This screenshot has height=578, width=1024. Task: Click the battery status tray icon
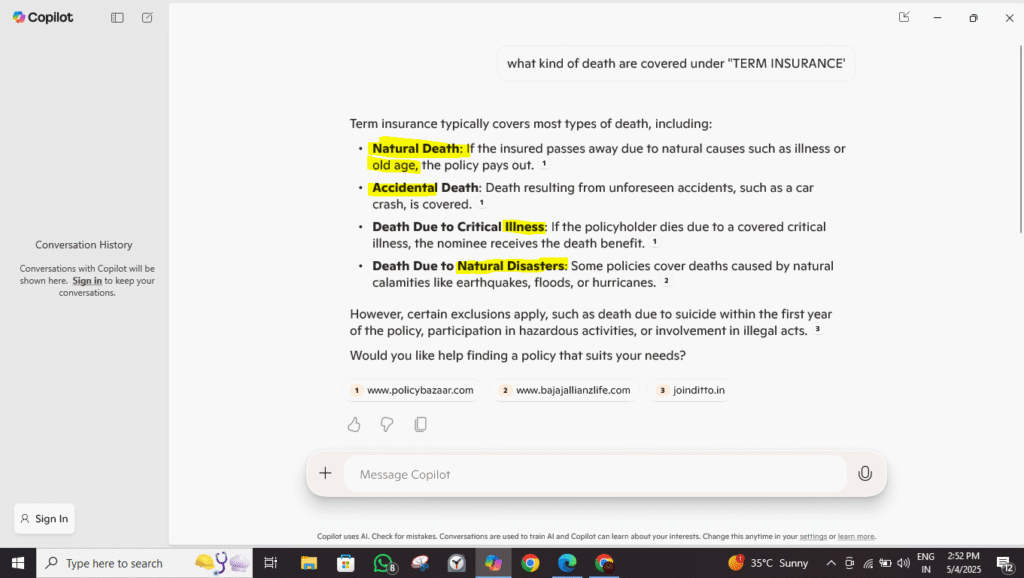tap(886, 563)
